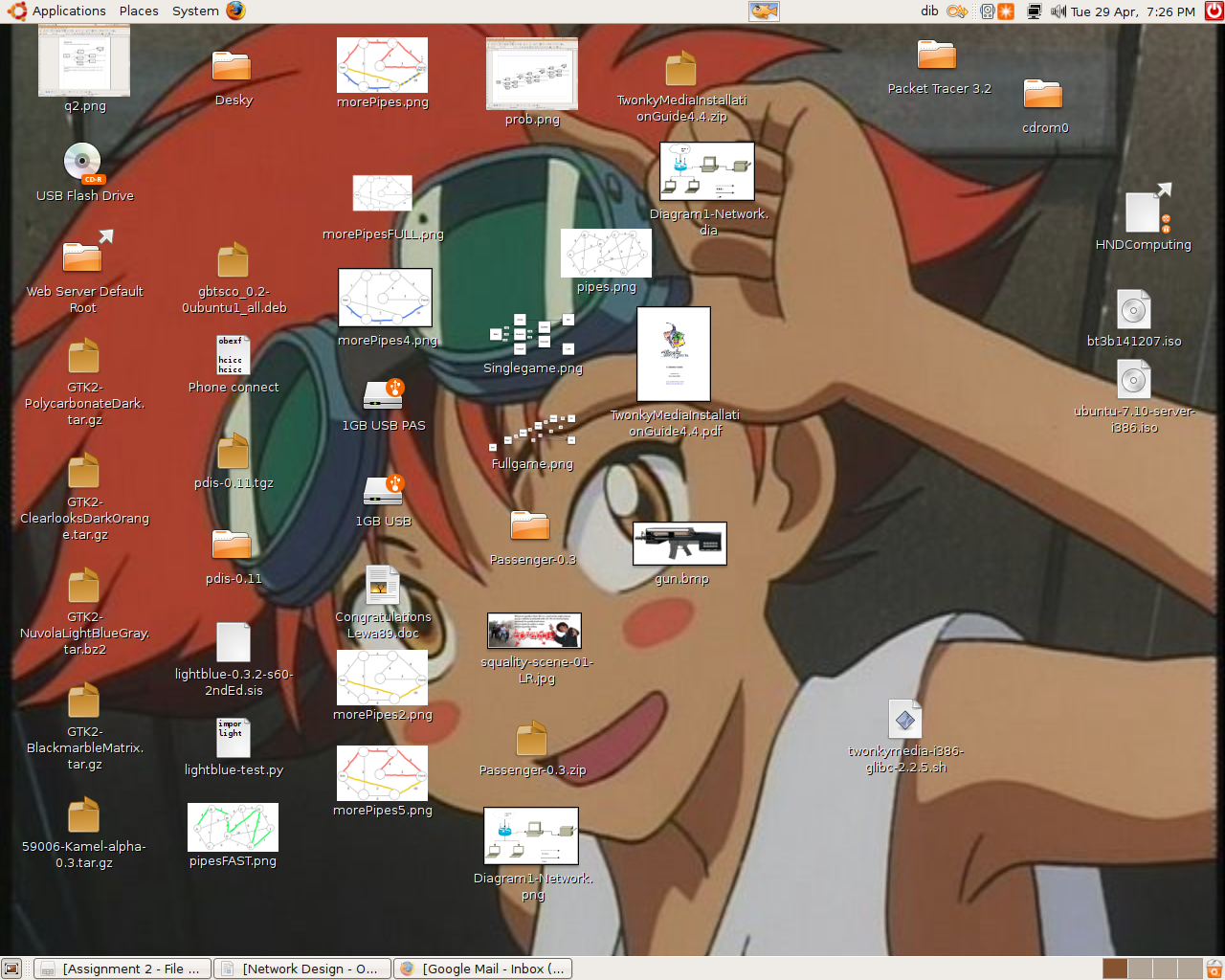Viewport: 1225px width, 980px height.
Task: Select 59006-Kamel-alpha-0.3.tar.gz archive
Action: pos(83,815)
